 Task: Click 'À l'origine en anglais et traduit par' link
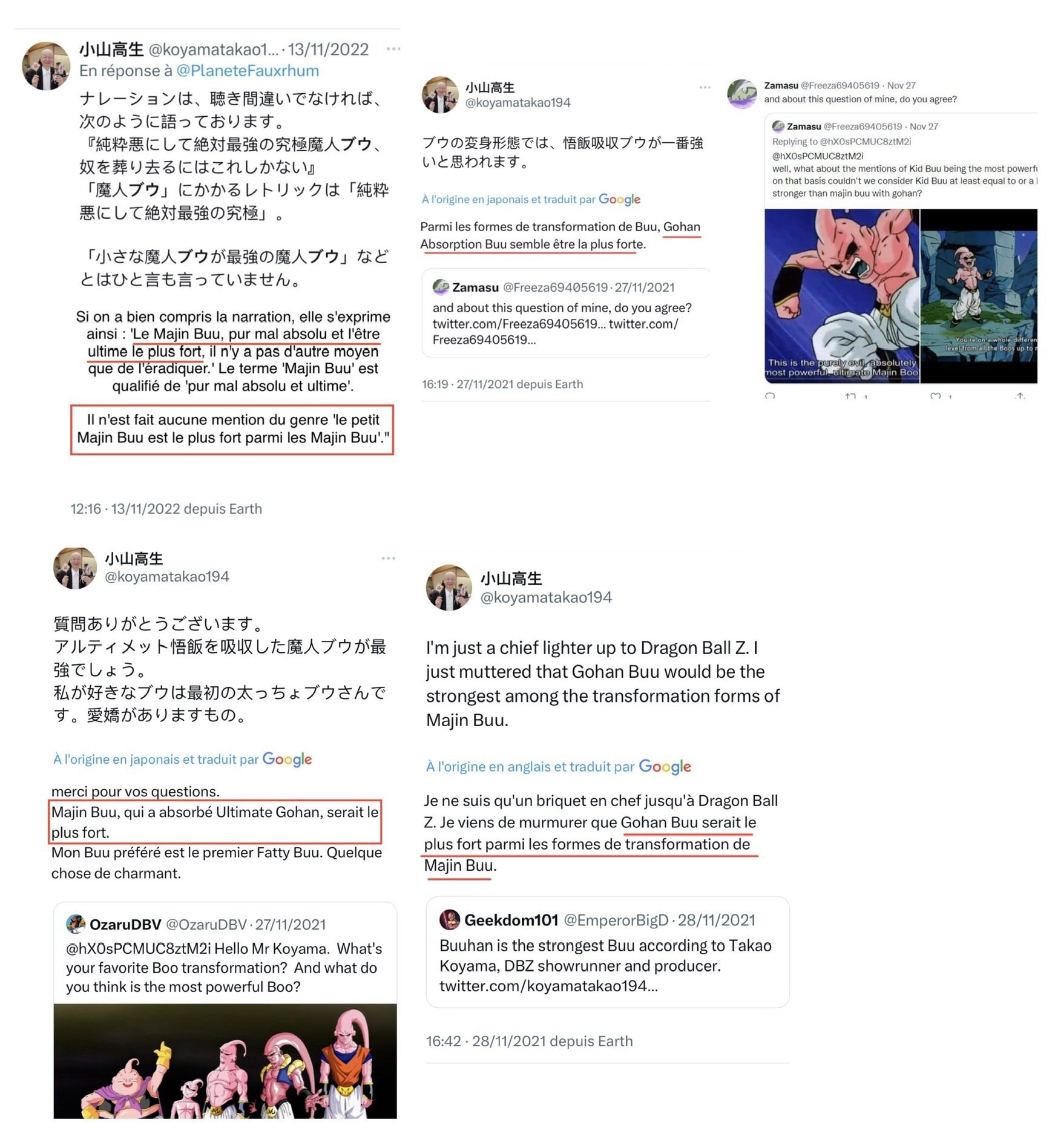coord(530,767)
